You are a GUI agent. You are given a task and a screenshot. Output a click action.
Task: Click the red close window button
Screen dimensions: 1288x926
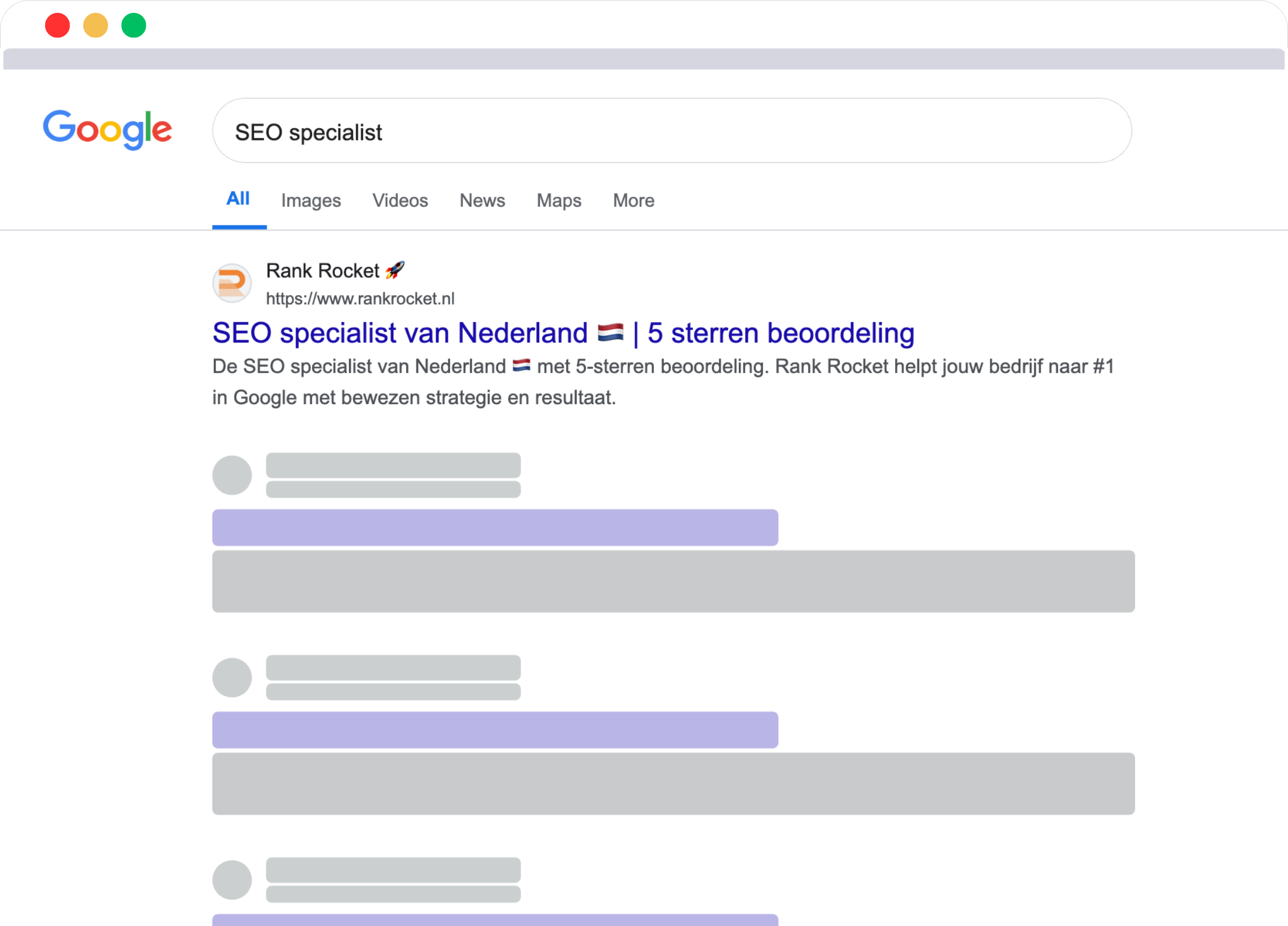coord(57,25)
